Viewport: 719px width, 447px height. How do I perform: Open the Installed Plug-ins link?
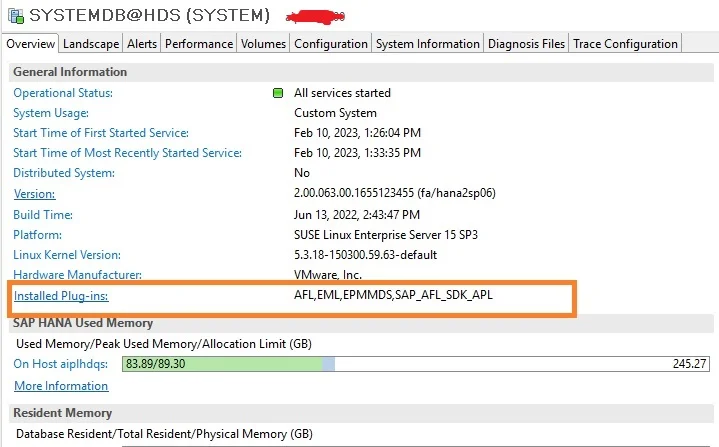tap(61, 296)
